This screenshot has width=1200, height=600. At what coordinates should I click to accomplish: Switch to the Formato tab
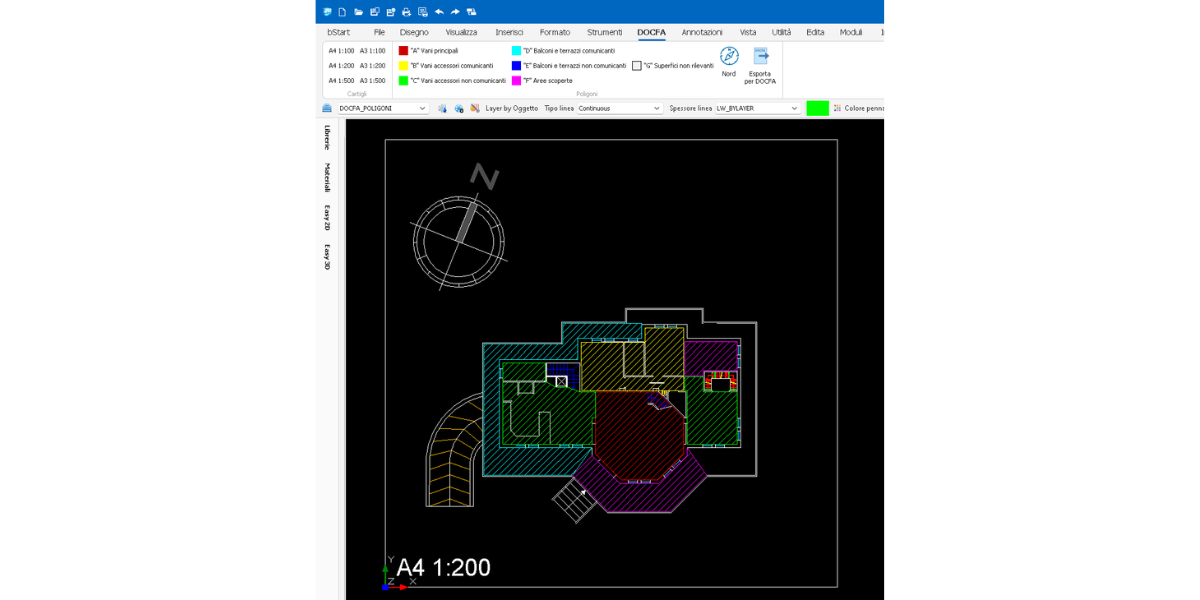[x=555, y=32]
